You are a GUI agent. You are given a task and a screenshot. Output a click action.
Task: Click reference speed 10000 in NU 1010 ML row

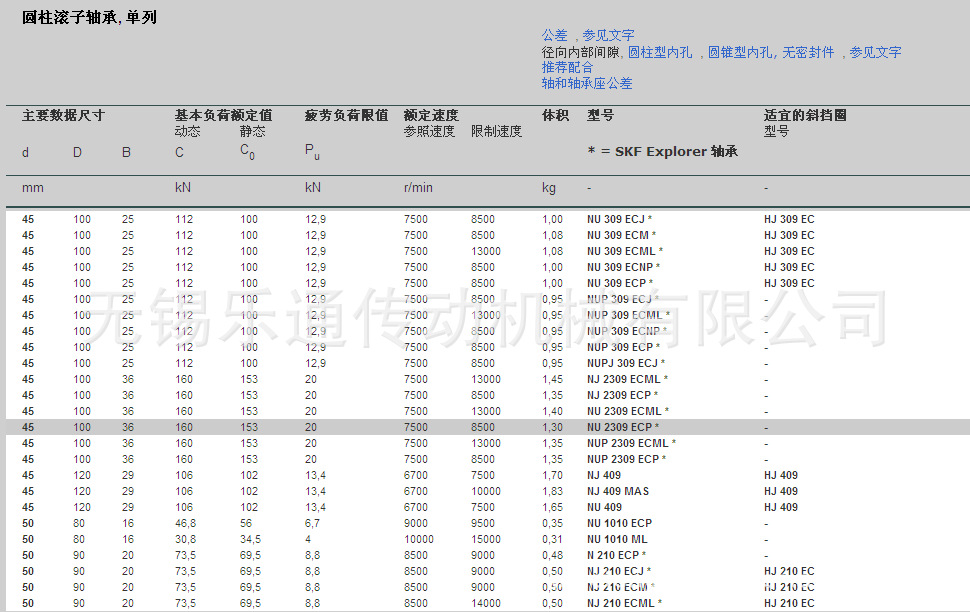point(419,539)
